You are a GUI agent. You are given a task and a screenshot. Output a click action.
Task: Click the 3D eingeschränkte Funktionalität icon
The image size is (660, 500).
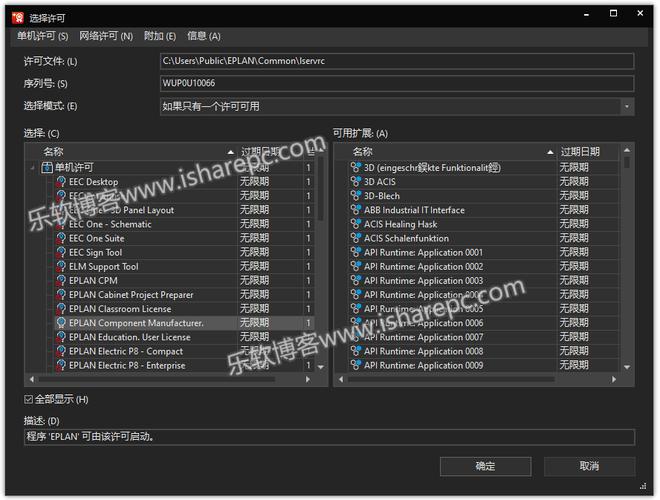[x=356, y=168]
